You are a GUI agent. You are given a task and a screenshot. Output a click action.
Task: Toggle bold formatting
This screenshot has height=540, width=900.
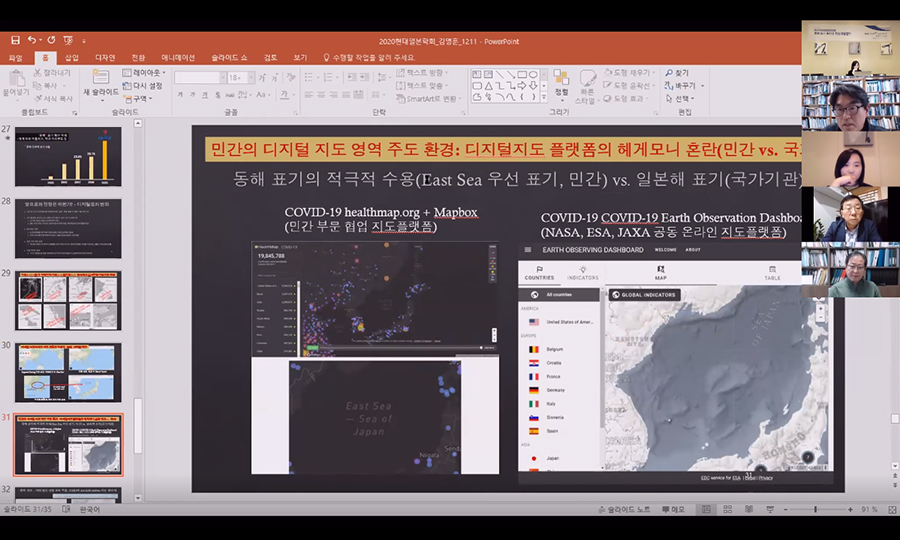click(180, 95)
